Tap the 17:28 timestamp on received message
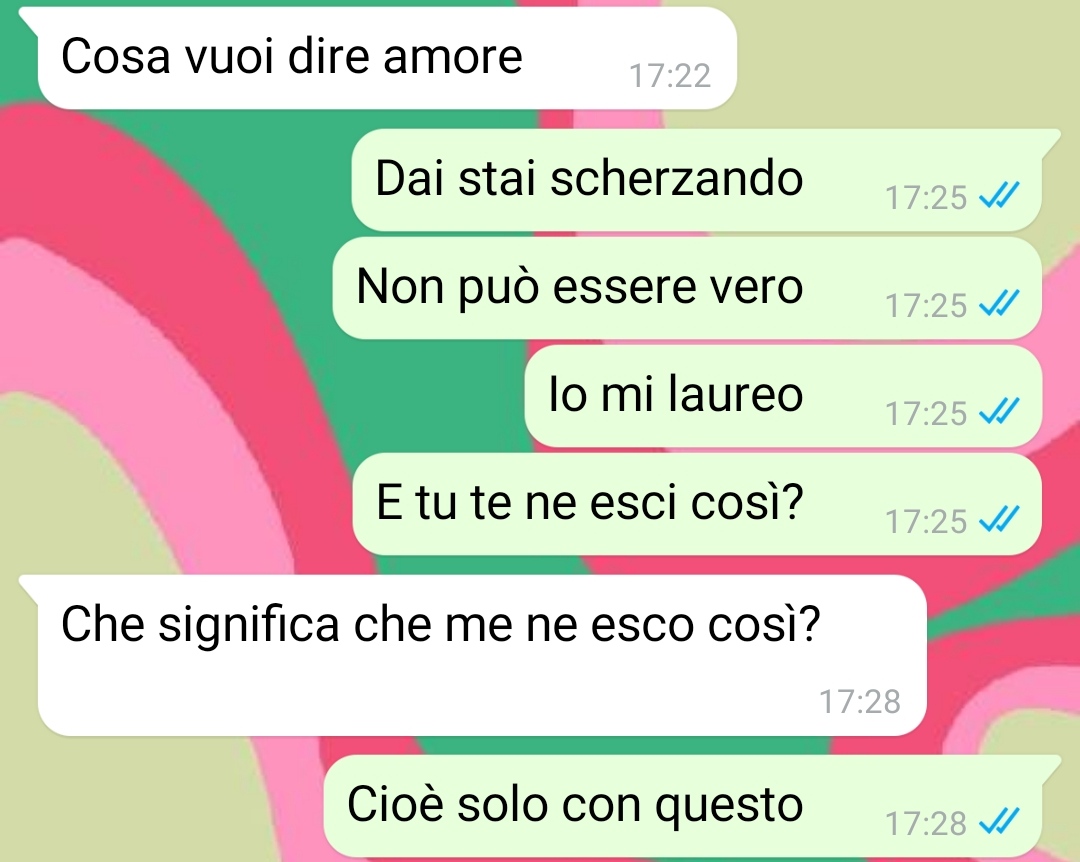Image resolution: width=1080 pixels, height=862 pixels. point(860,702)
